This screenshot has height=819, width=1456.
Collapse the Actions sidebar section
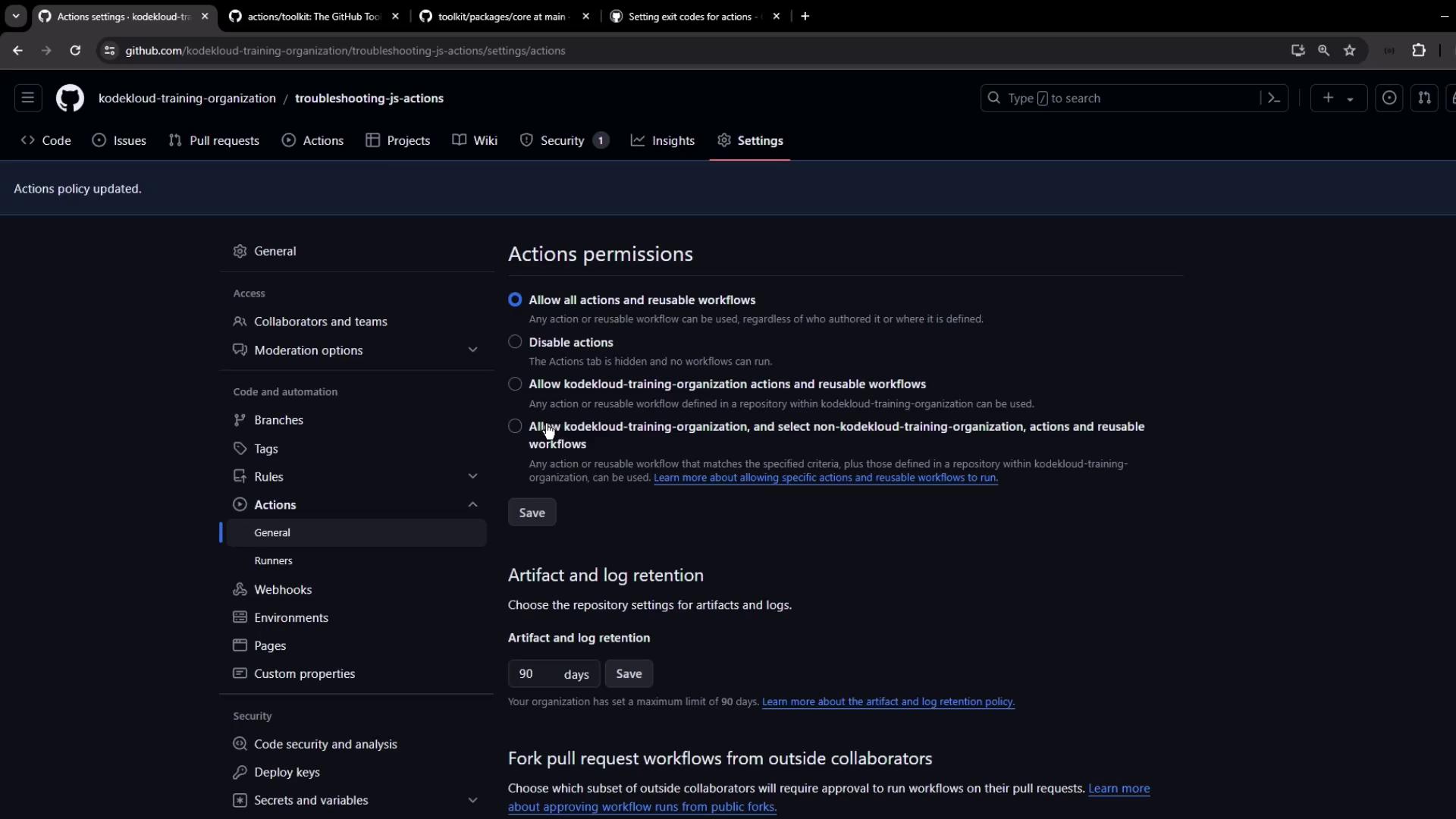tap(472, 505)
